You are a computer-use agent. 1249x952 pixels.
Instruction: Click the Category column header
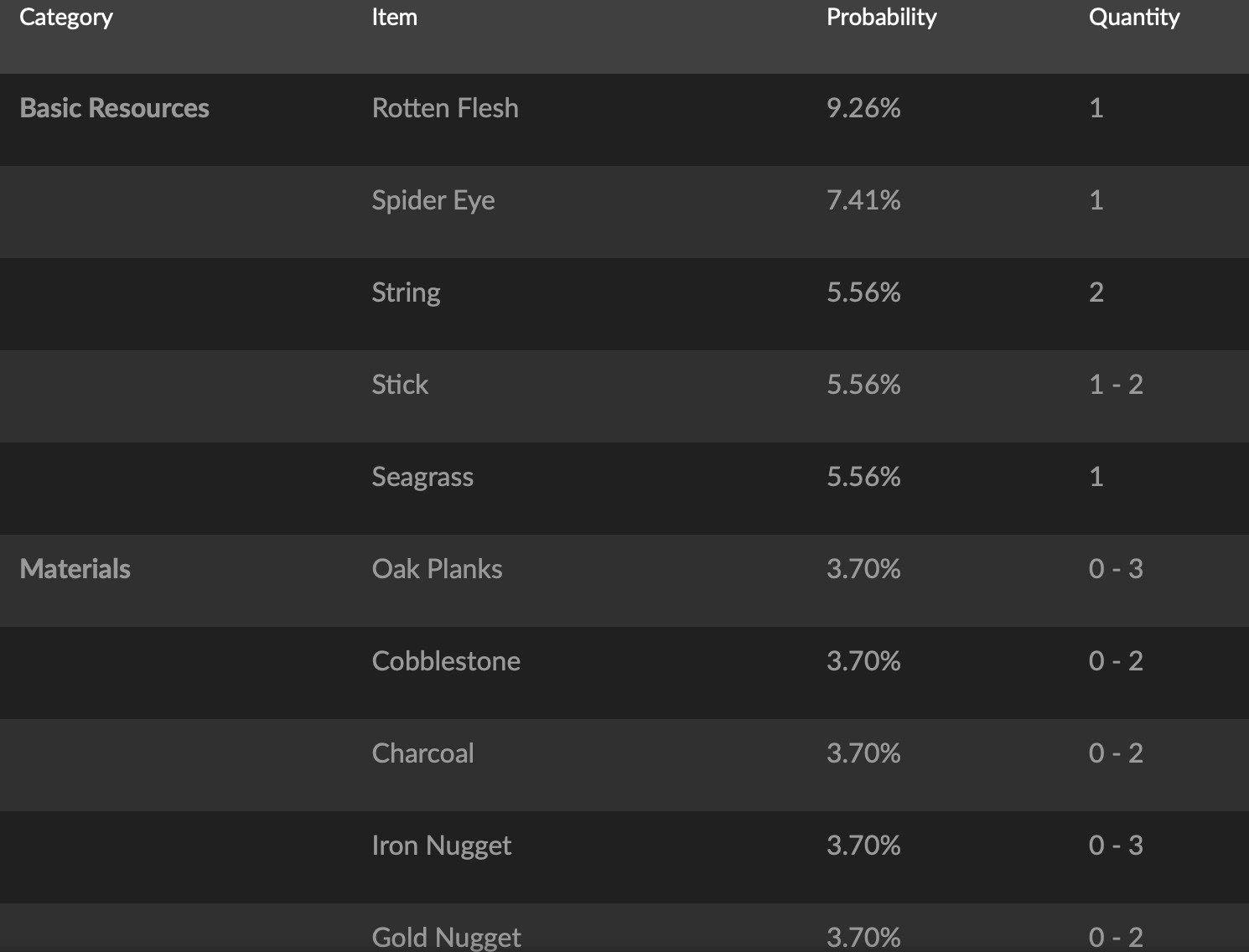[66, 18]
